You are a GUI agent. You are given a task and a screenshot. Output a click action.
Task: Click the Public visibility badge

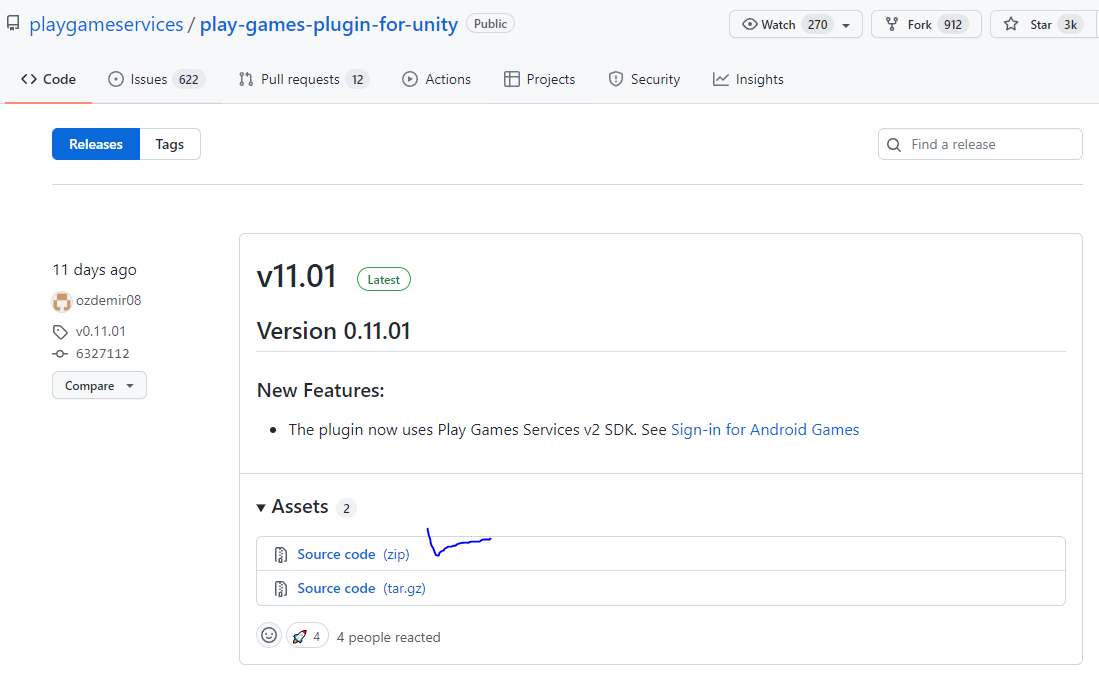tap(490, 24)
